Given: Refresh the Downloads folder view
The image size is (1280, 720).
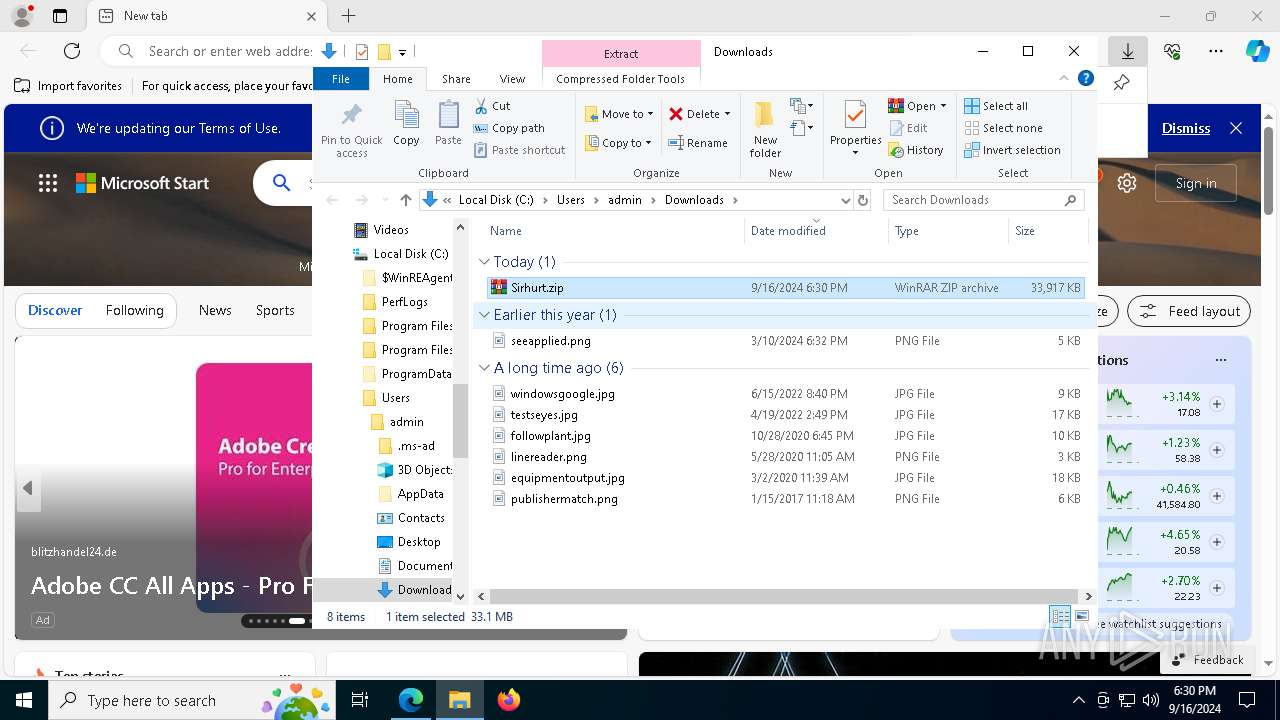Looking at the screenshot, I should (x=863, y=200).
